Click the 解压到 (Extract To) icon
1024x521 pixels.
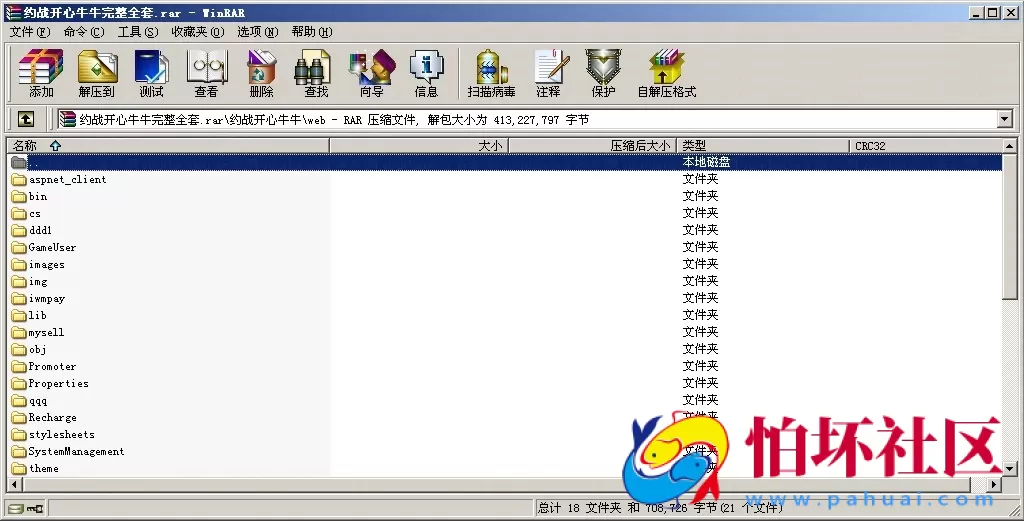[x=97, y=73]
